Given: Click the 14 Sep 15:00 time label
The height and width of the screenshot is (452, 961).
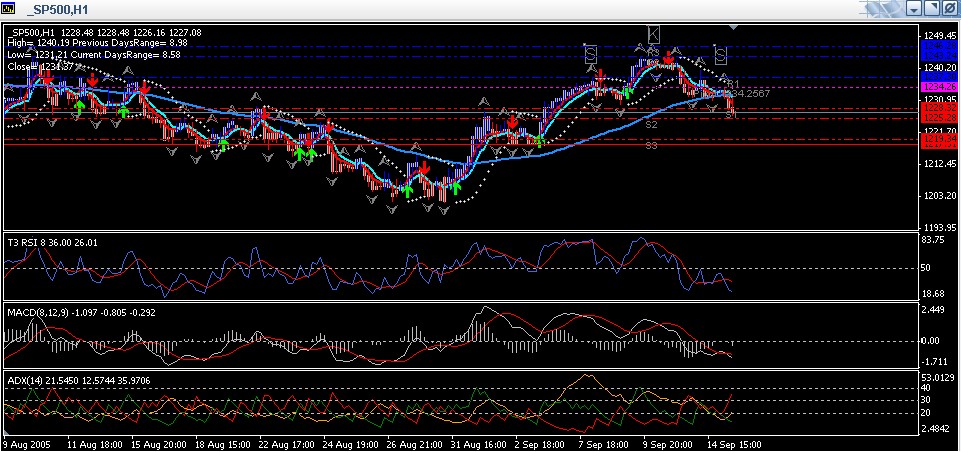Looking at the screenshot, I should [735, 444].
